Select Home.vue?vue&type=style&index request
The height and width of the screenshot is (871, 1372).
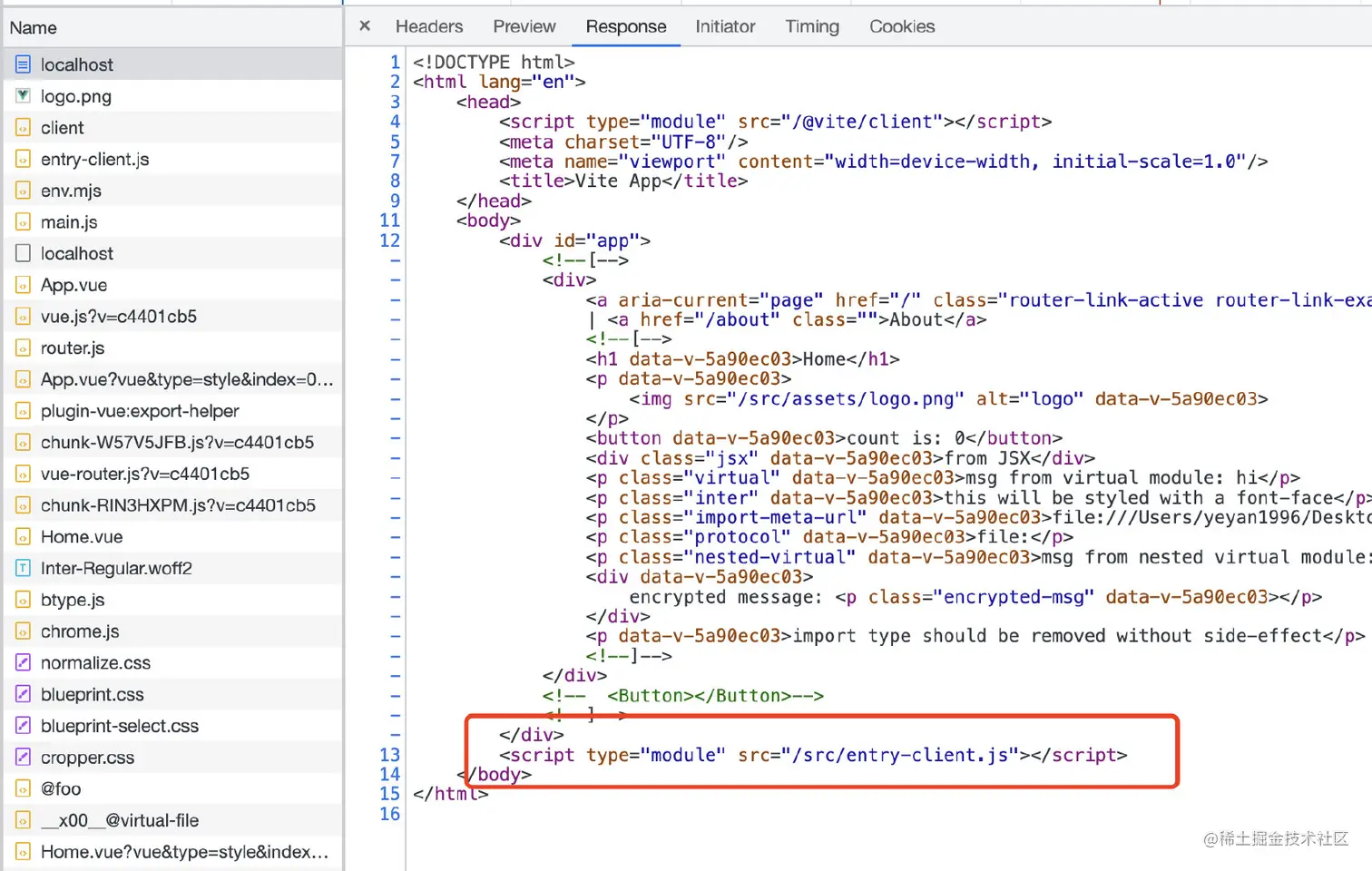pos(171,851)
